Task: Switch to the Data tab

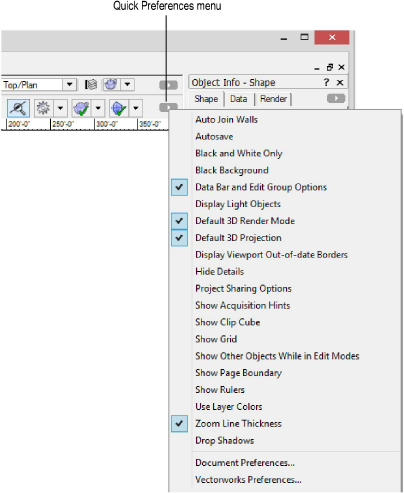Action: point(239,99)
